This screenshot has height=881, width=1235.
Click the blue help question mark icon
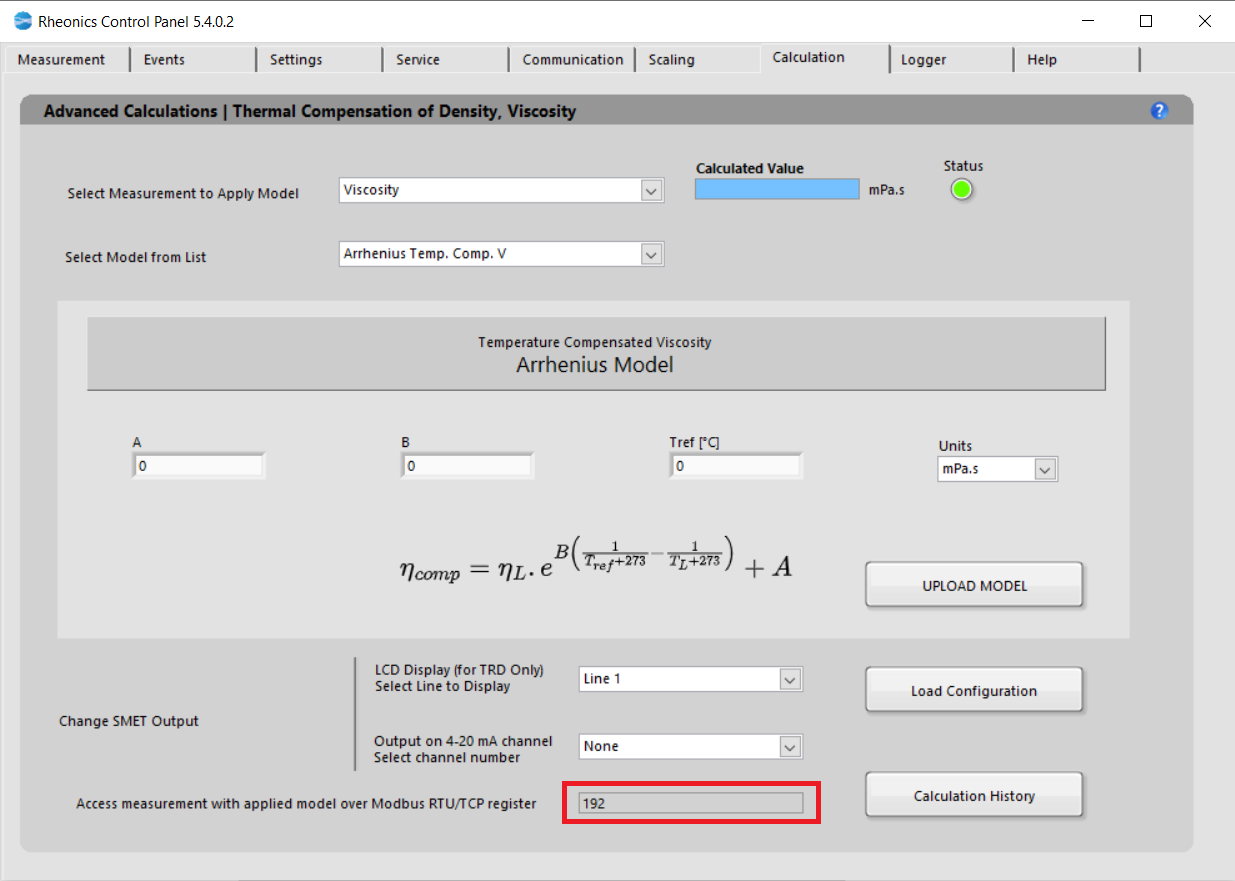click(1159, 111)
